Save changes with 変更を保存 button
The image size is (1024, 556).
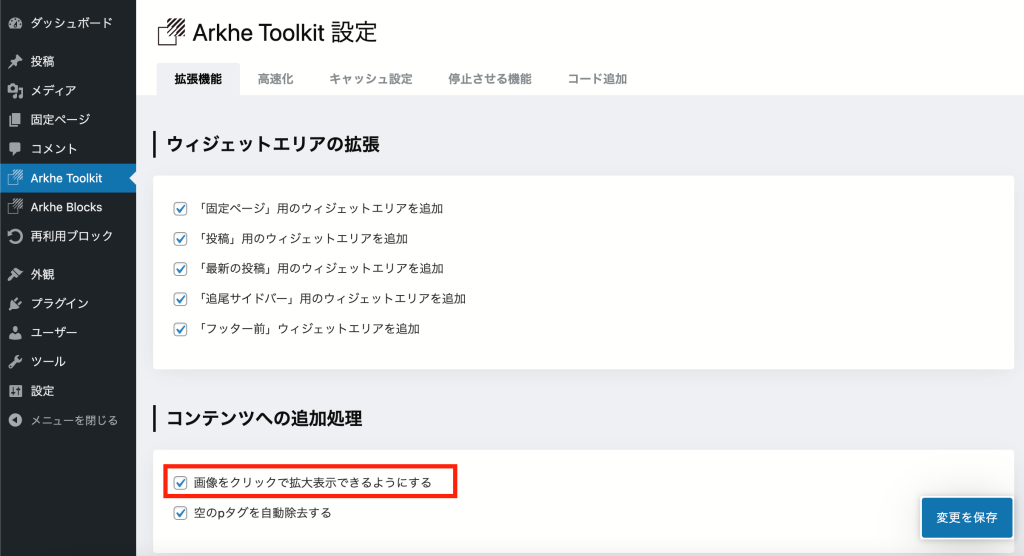pyautogui.click(x=967, y=517)
